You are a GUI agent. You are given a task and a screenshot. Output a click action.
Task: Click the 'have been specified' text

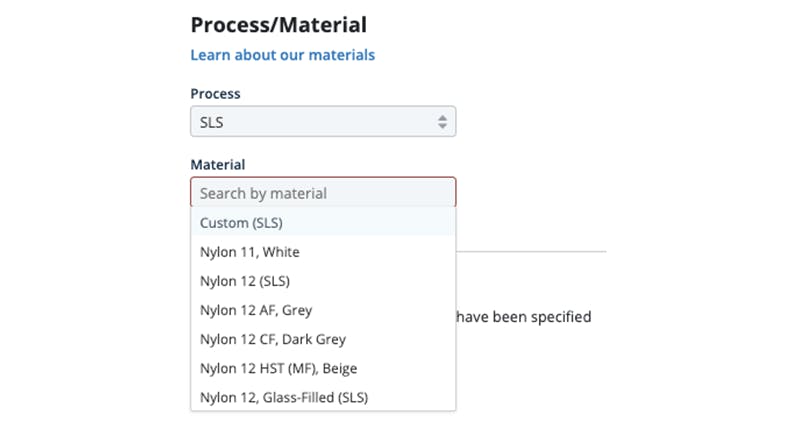[523, 317]
